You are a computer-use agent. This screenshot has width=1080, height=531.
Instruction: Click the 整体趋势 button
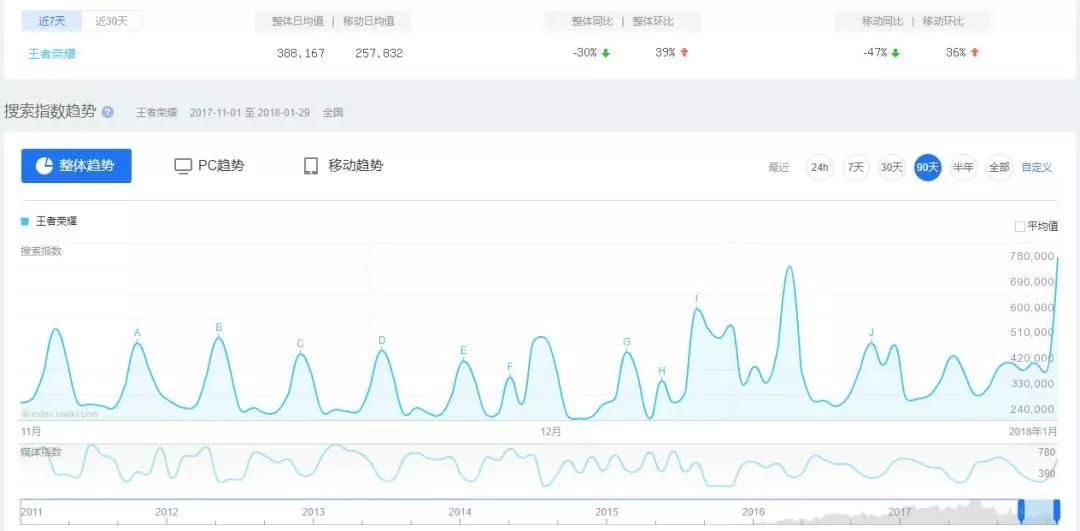76,166
